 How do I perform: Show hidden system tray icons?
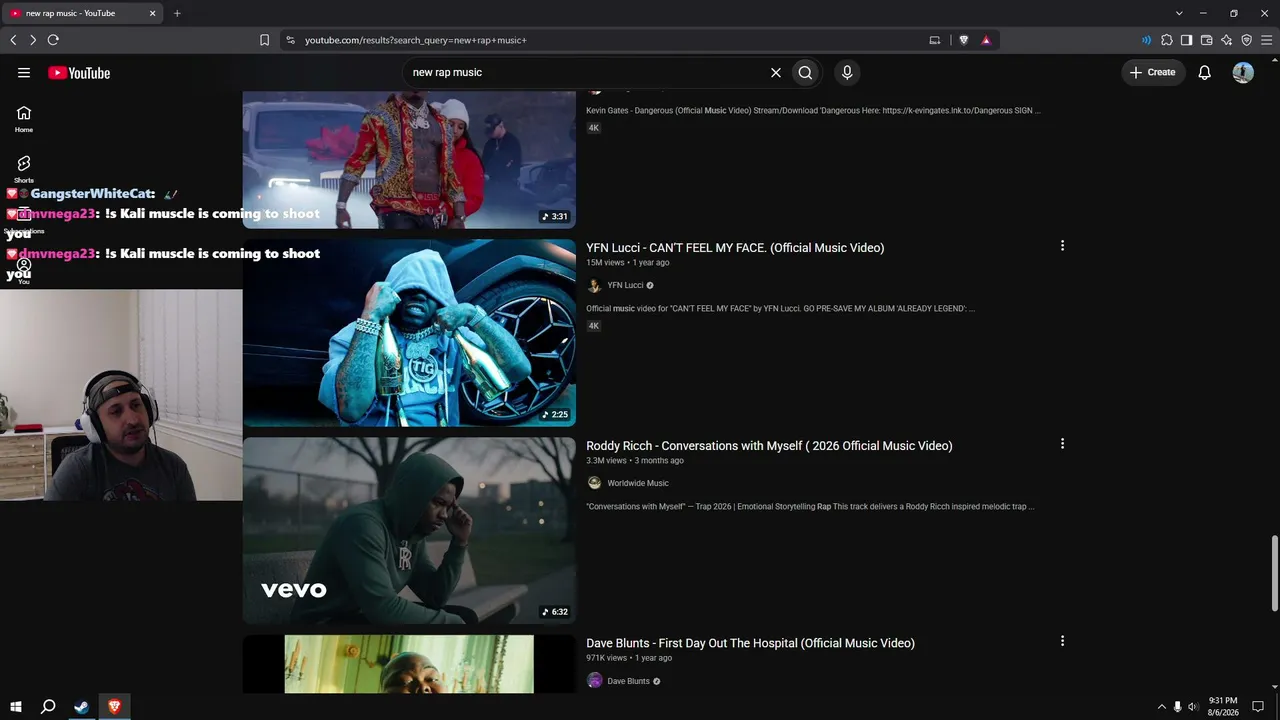tap(1161, 707)
